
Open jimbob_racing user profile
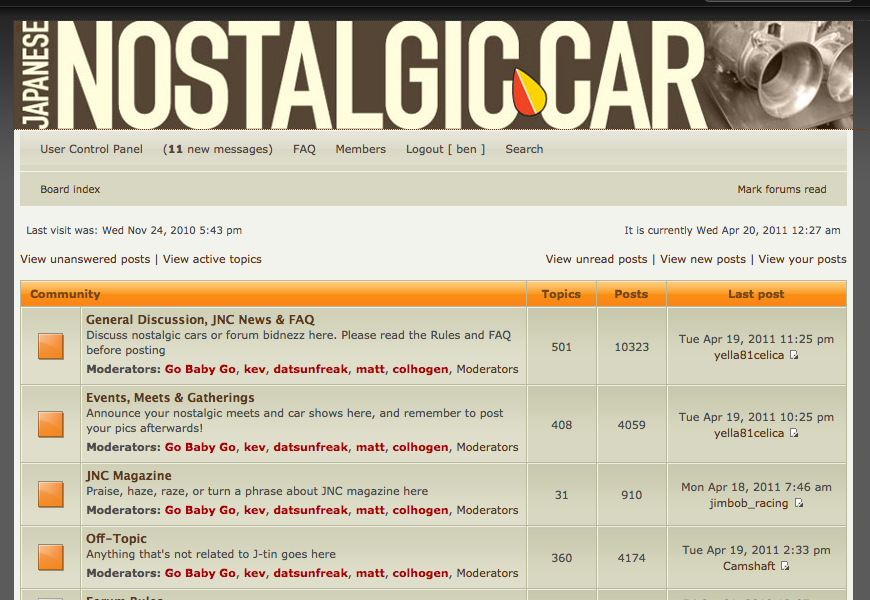tap(748, 503)
